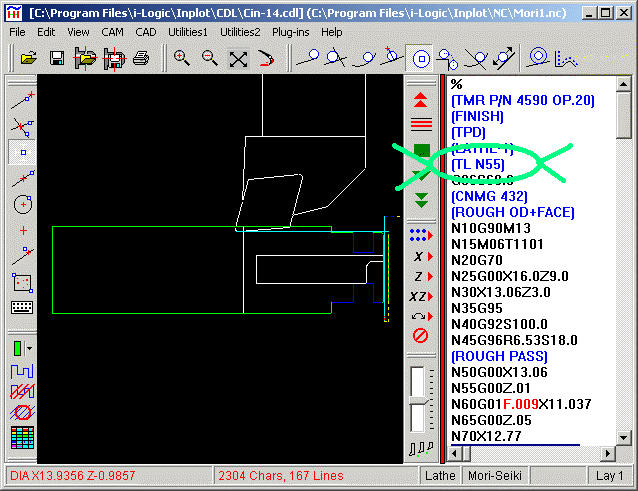Click the NC code panel scroll down arrow
638x491 pixels.
coord(624,437)
